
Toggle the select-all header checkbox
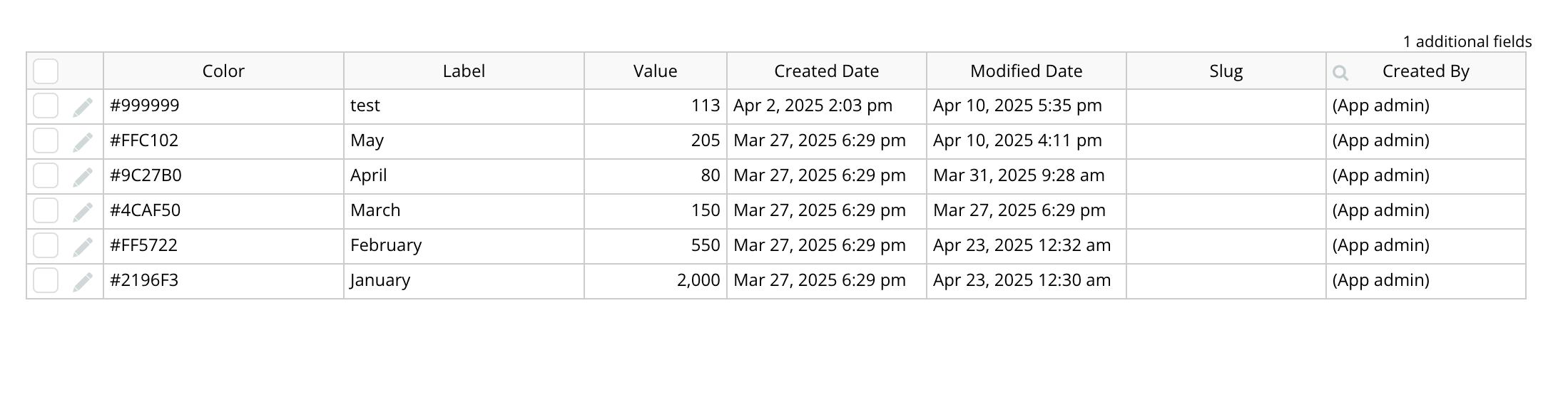tap(46, 71)
